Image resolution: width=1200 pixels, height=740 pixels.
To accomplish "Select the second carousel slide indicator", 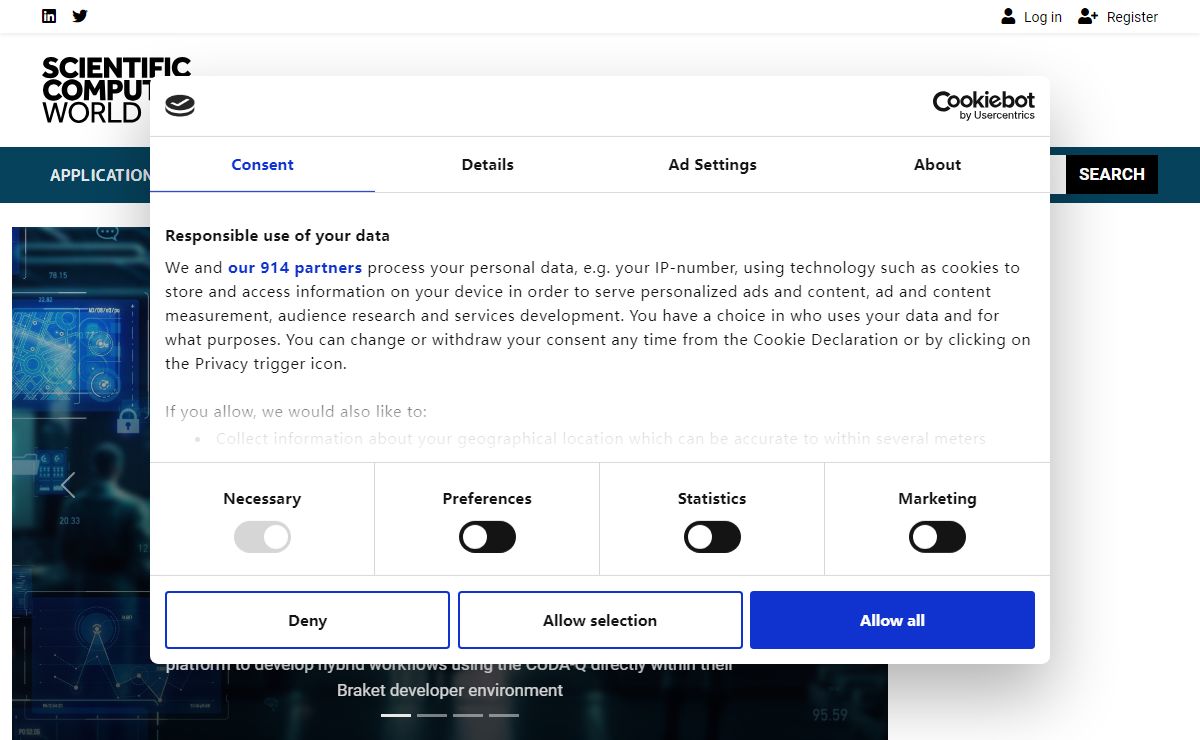I will [x=432, y=715].
